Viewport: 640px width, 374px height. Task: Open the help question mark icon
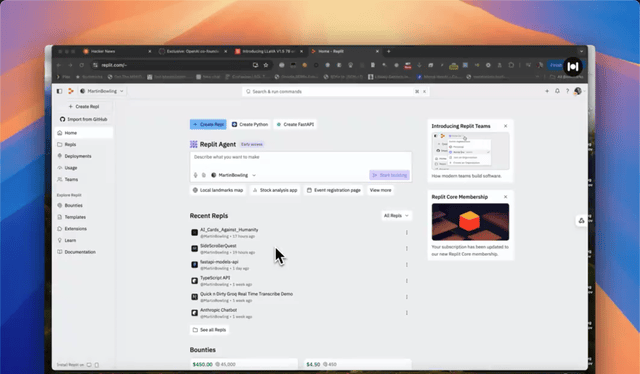[x=567, y=91]
